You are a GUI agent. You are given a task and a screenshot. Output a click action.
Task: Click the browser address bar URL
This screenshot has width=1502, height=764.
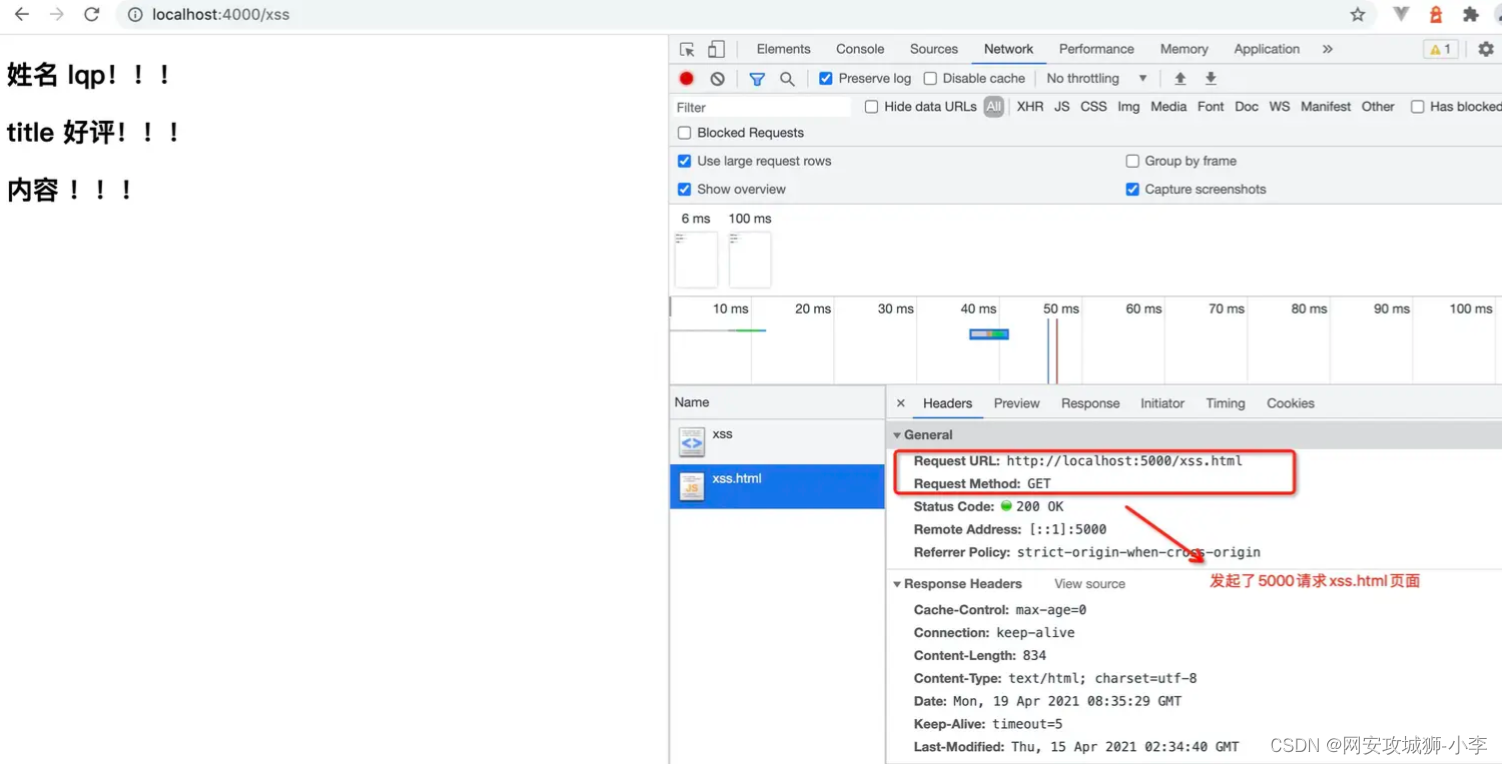(x=221, y=15)
